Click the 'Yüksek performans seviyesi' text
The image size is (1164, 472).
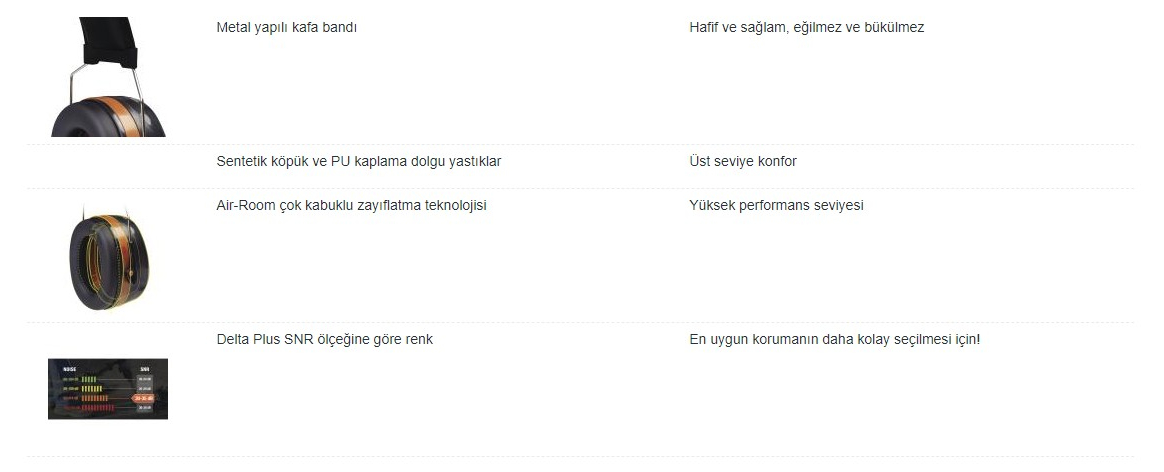(776, 206)
